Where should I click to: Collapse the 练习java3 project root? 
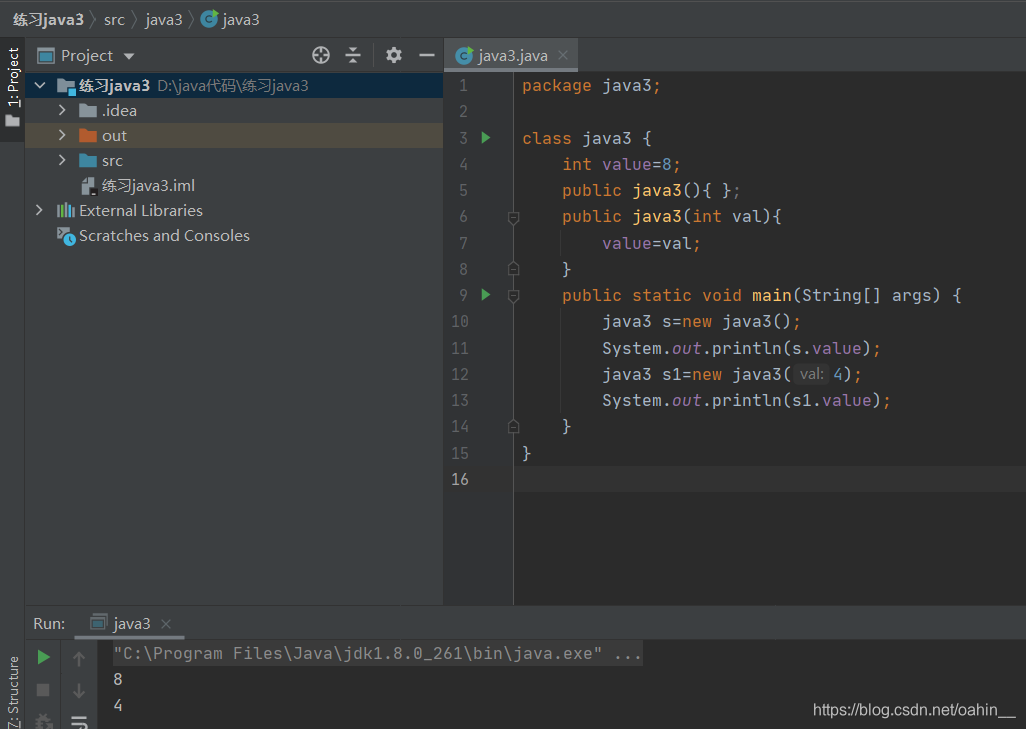(40, 86)
